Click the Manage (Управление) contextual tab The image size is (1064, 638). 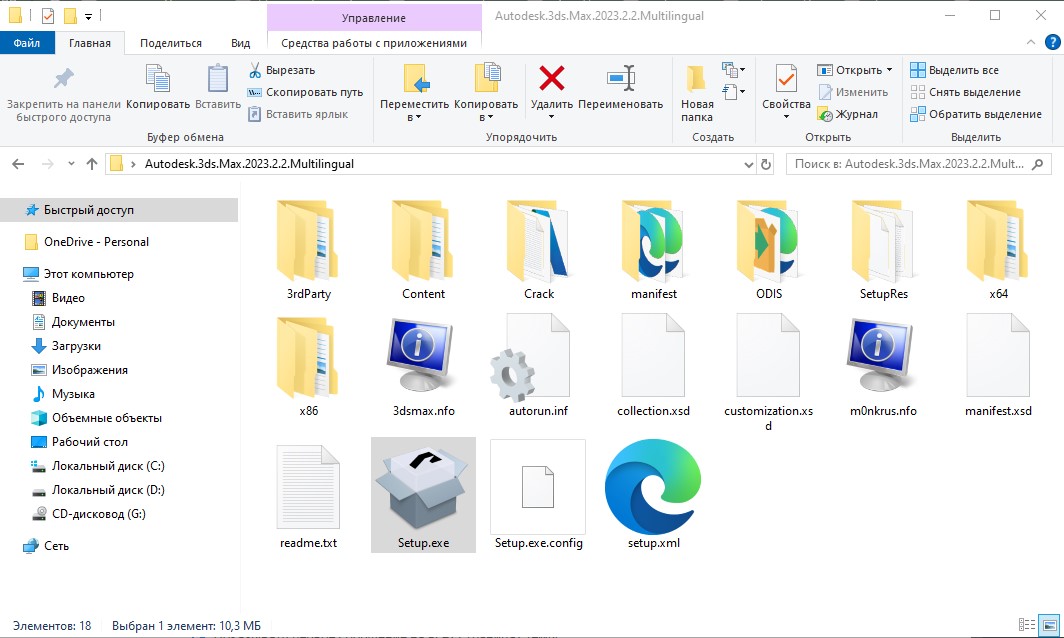coord(374,18)
